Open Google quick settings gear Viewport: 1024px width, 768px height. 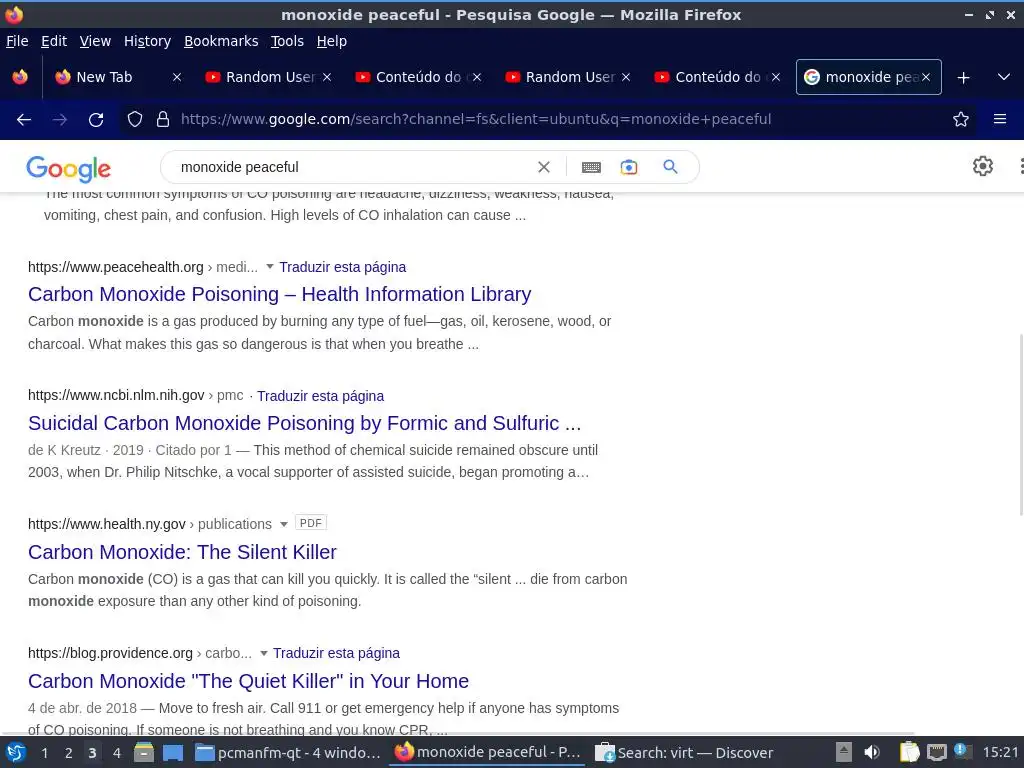983,166
